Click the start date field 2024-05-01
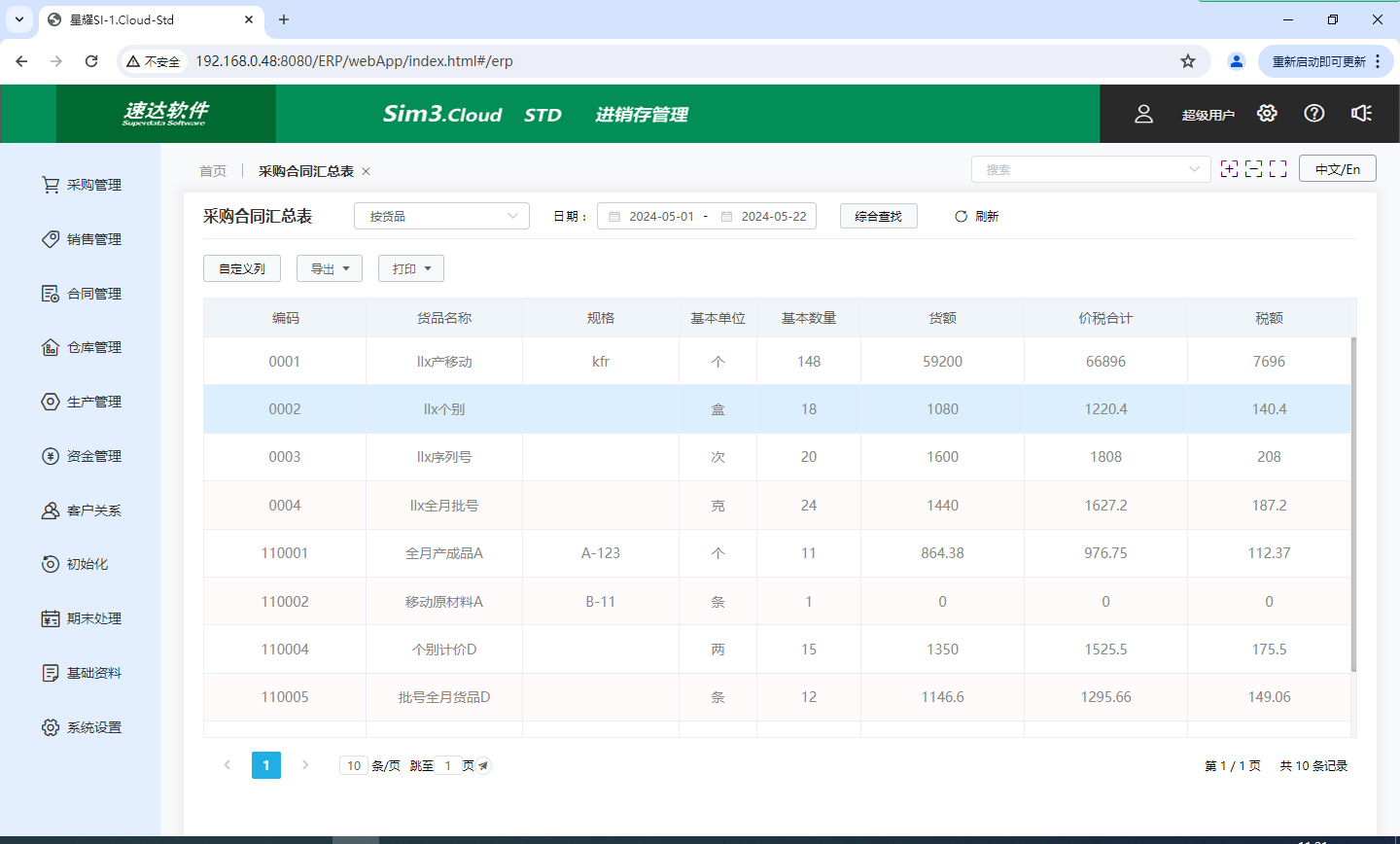 pos(660,217)
